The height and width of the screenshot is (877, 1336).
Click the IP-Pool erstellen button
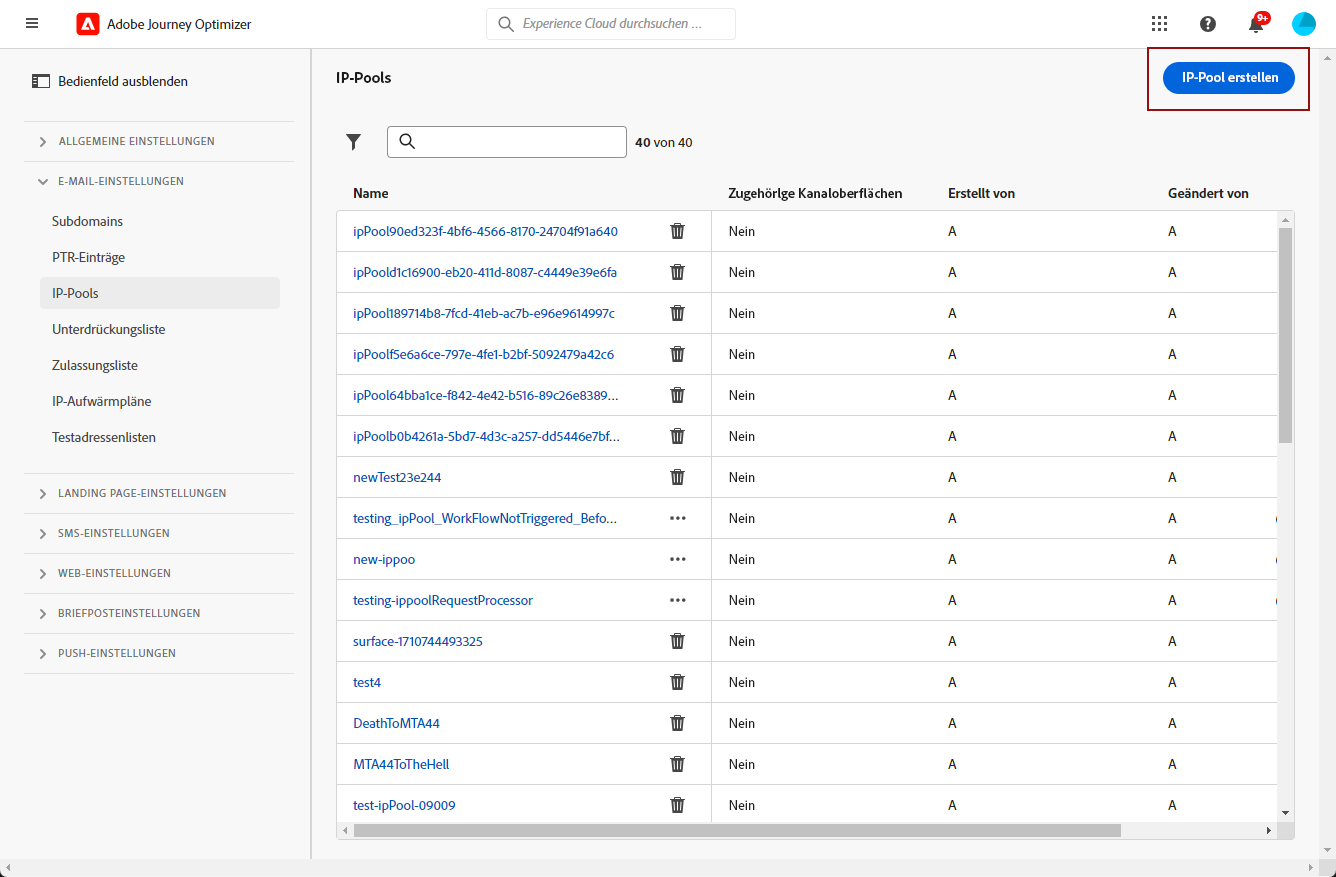(x=1229, y=77)
